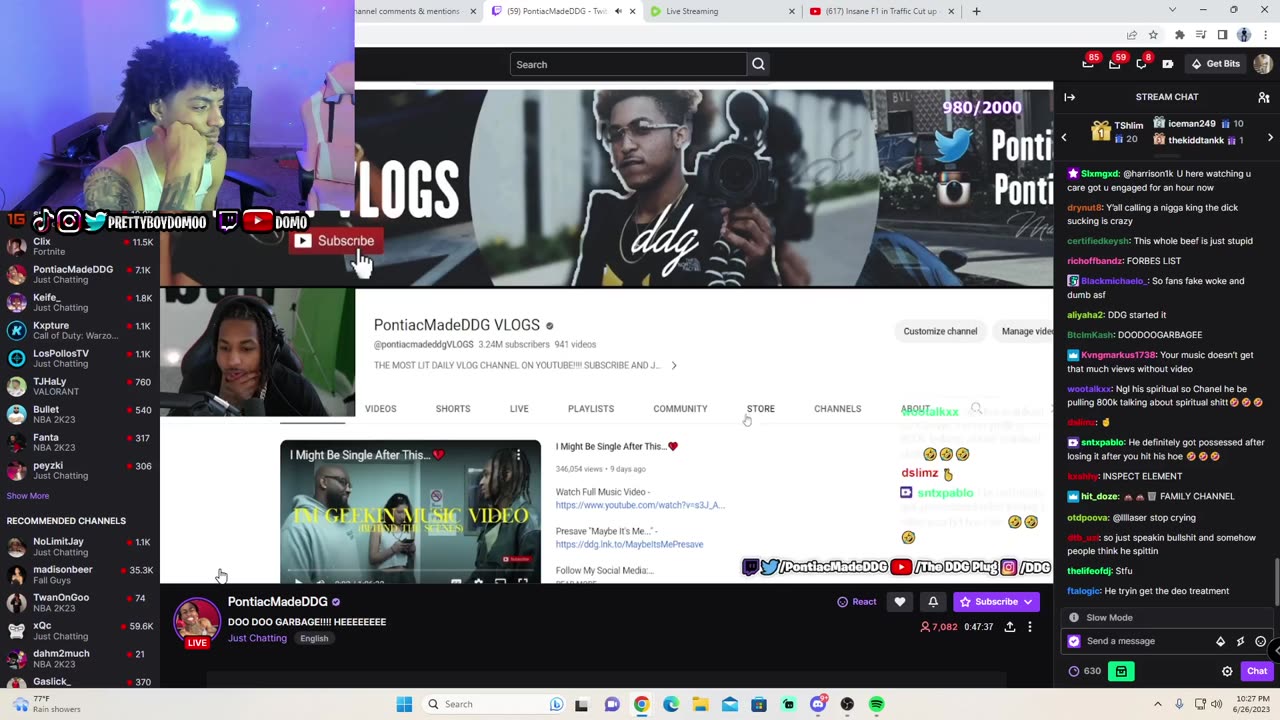Viewport: 1280px width, 720px height.
Task: Show next gift leaderboard entries arrow
Action: (x=1270, y=137)
